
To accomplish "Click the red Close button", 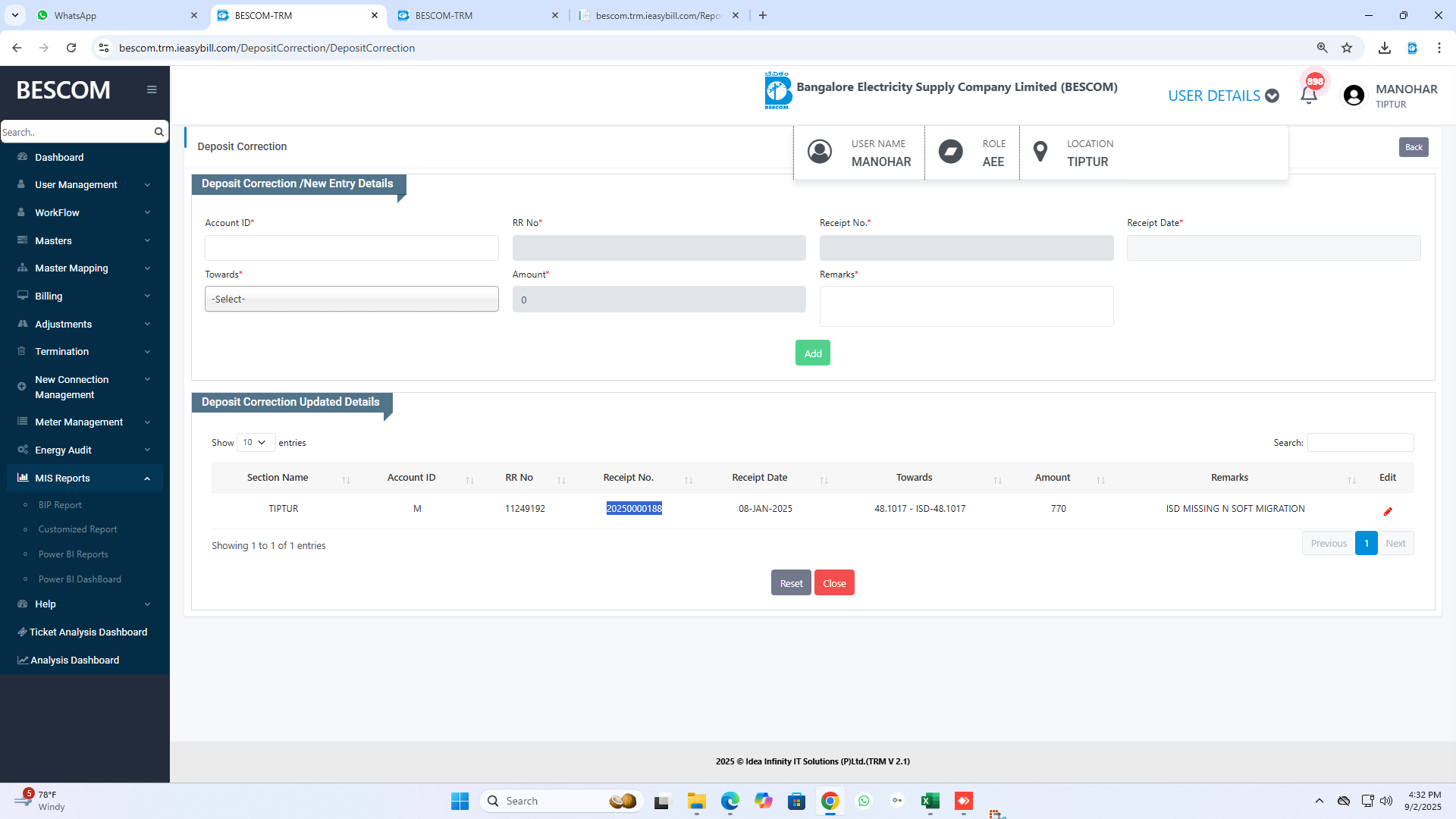I will (833, 583).
